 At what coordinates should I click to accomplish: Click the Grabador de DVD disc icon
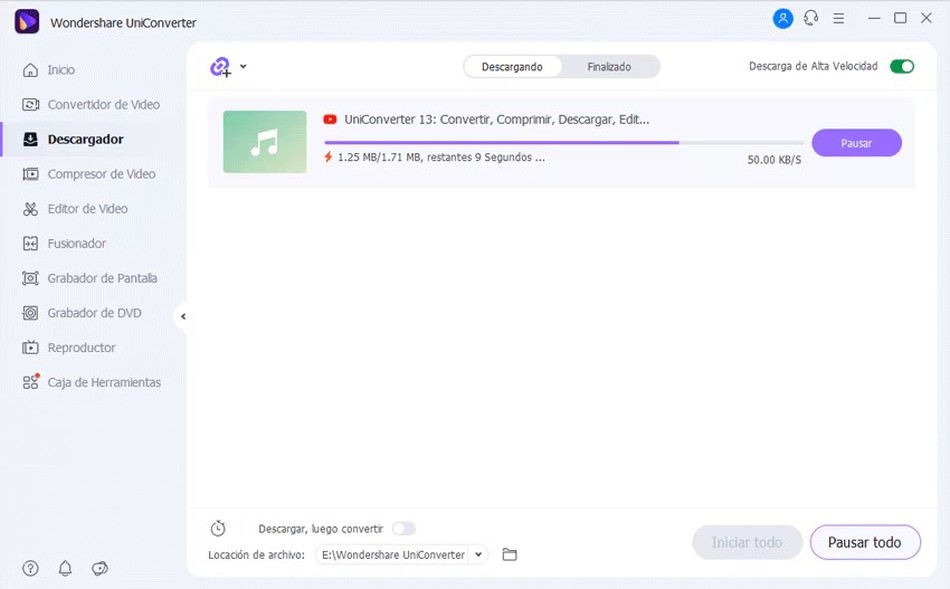click(30, 313)
